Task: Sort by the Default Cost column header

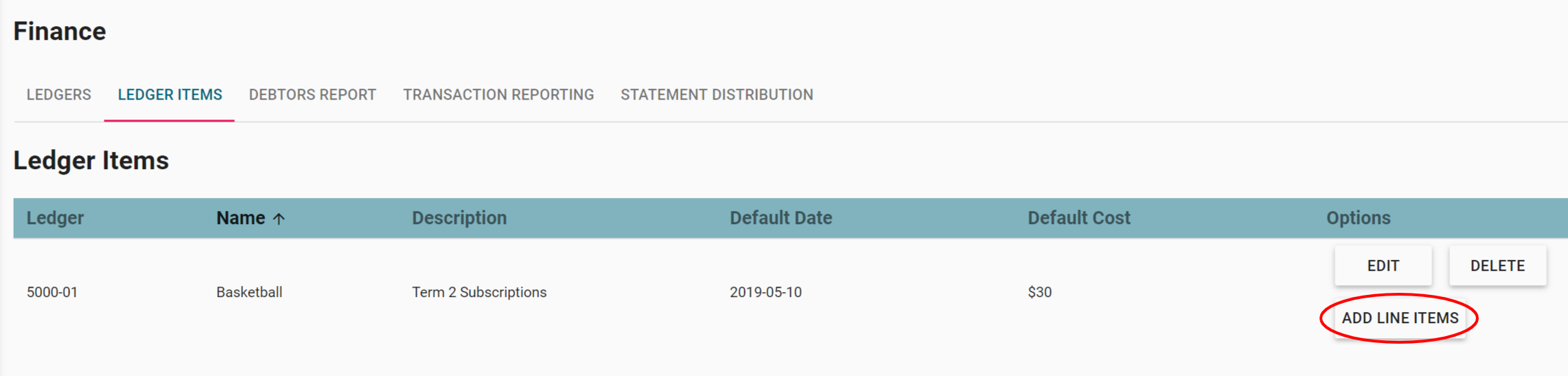Action: tap(1079, 218)
